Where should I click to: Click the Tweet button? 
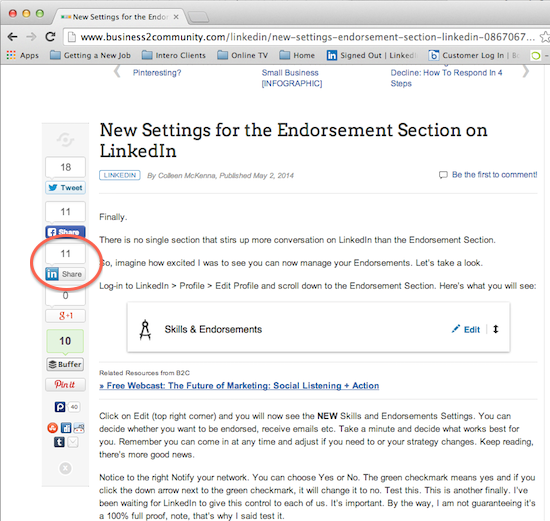tap(65, 188)
